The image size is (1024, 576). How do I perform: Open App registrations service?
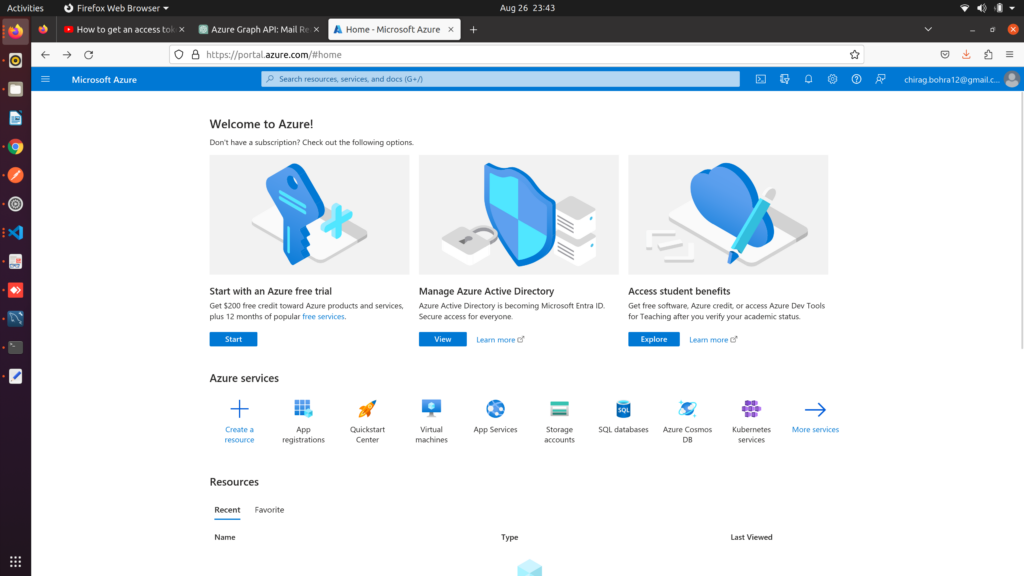point(303,421)
